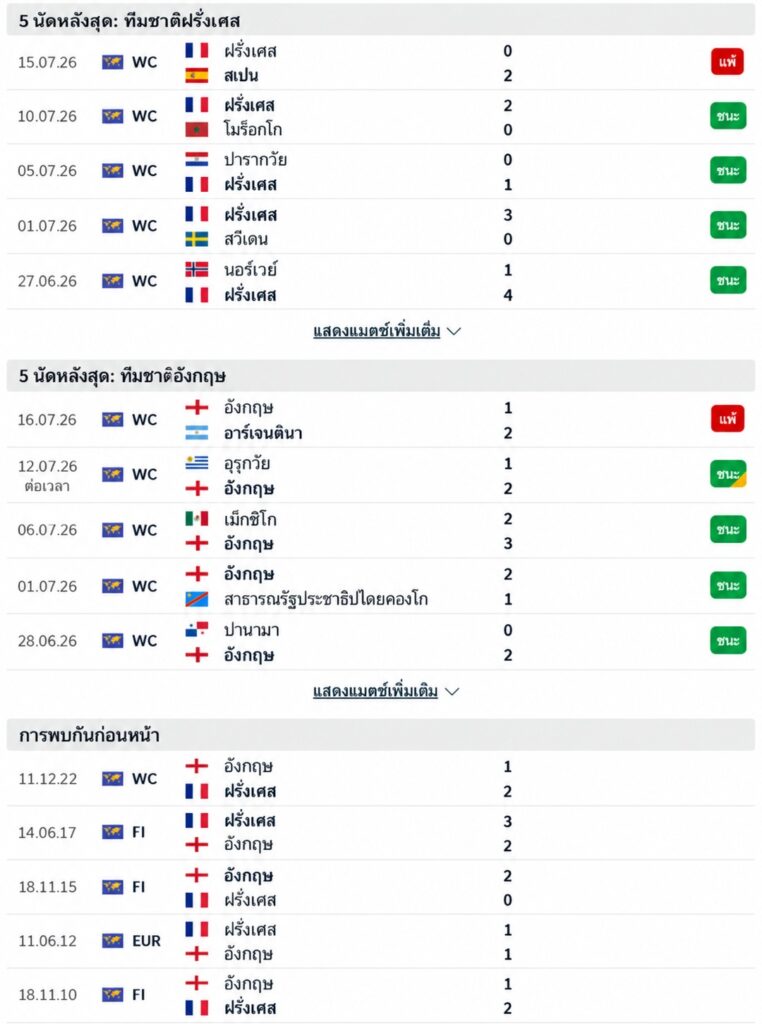Click the WC competition icon for 15.07.26 match
762x1024 pixels.
(x=112, y=62)
